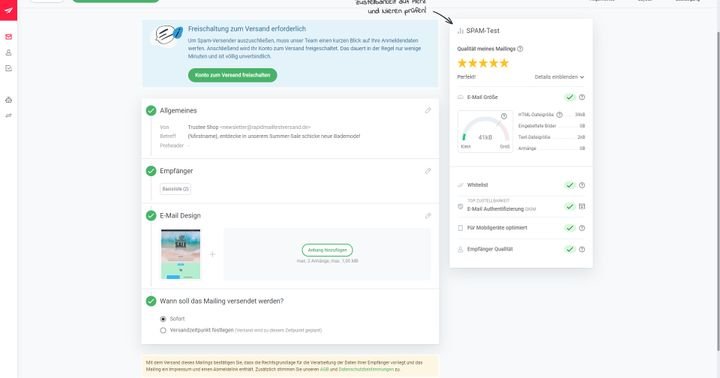Click the status checkmark for E-Mail Größe
The height and width of the screenshot is (378, 720).
(569, 97)
